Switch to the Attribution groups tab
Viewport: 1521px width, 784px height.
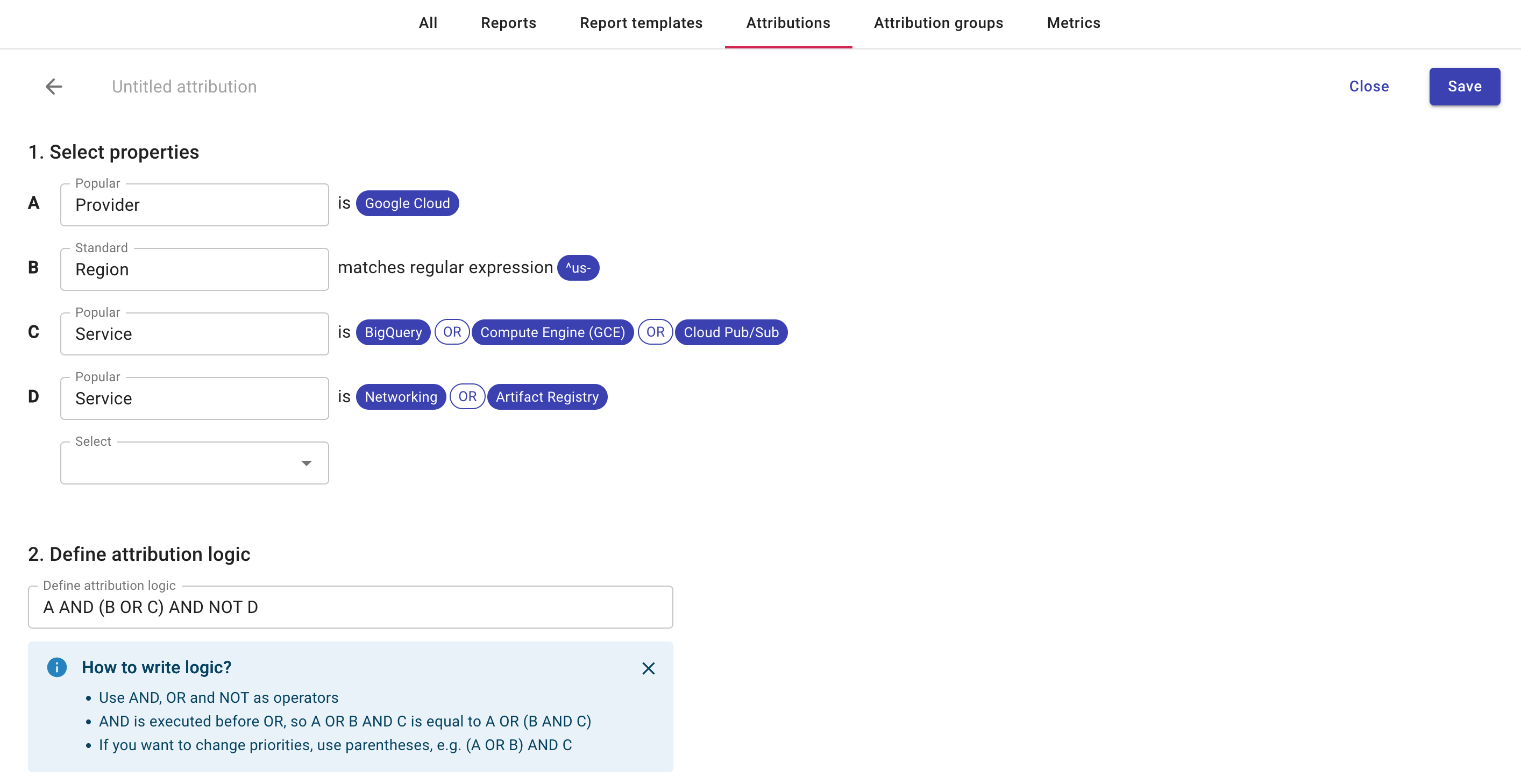click(939, 22)
